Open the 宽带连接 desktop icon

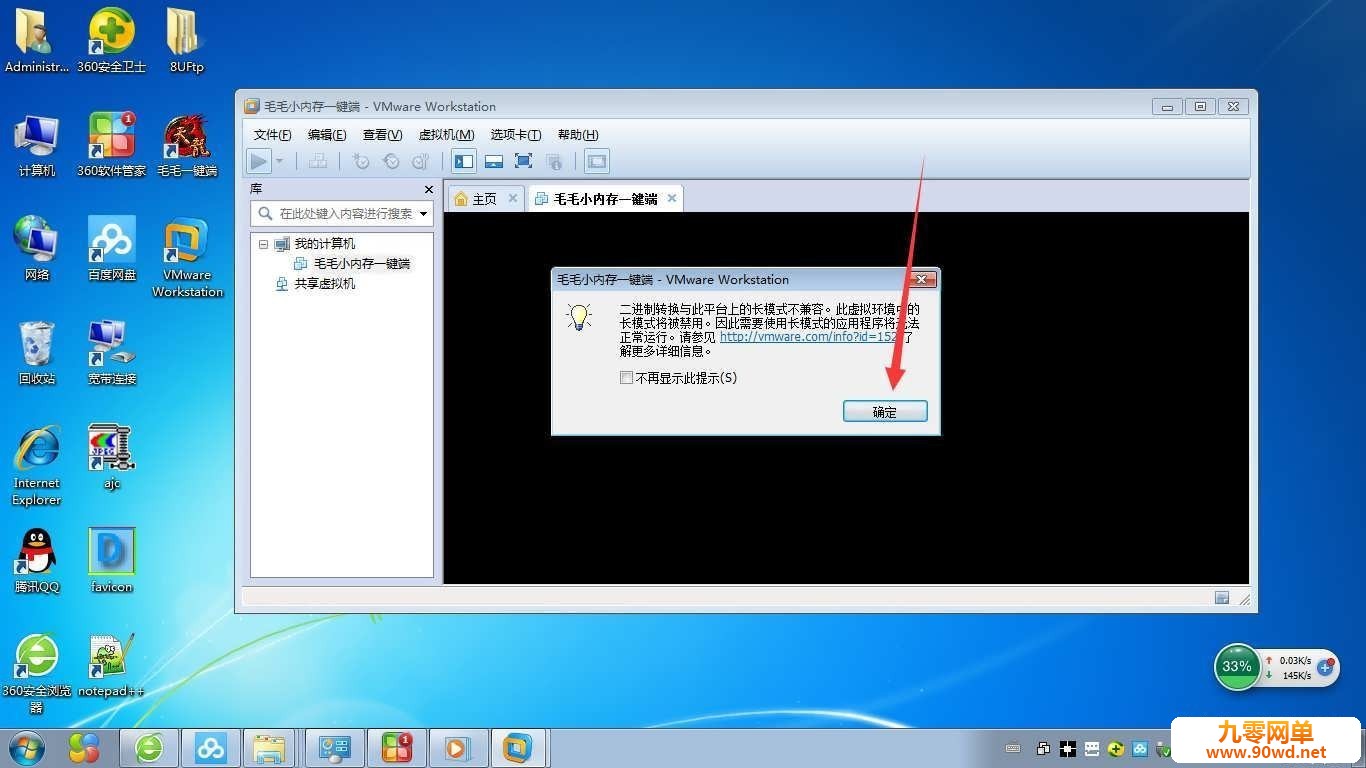(112, 353)
